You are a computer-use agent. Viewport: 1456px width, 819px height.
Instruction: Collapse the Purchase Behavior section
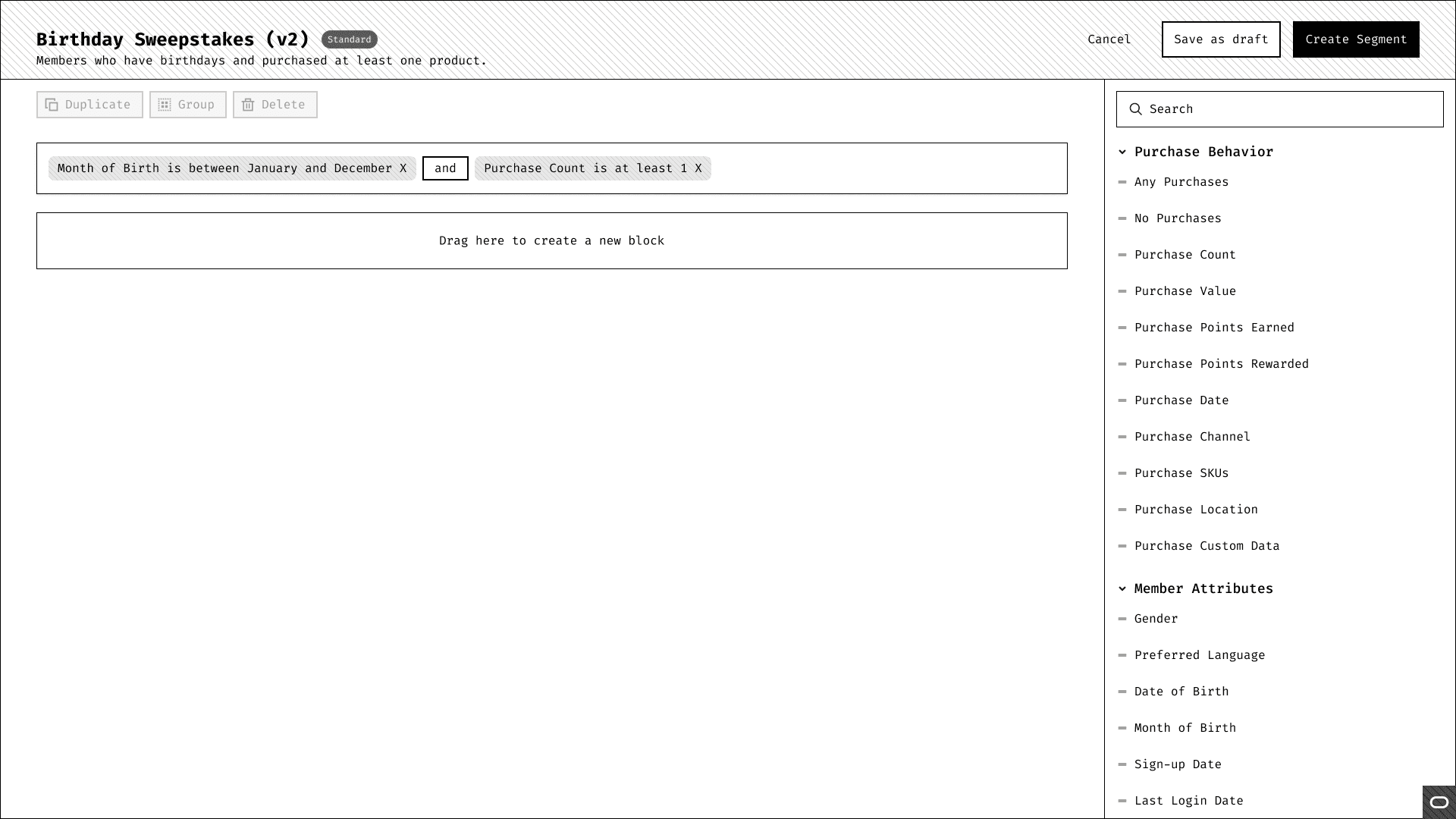coord(1122,152)
